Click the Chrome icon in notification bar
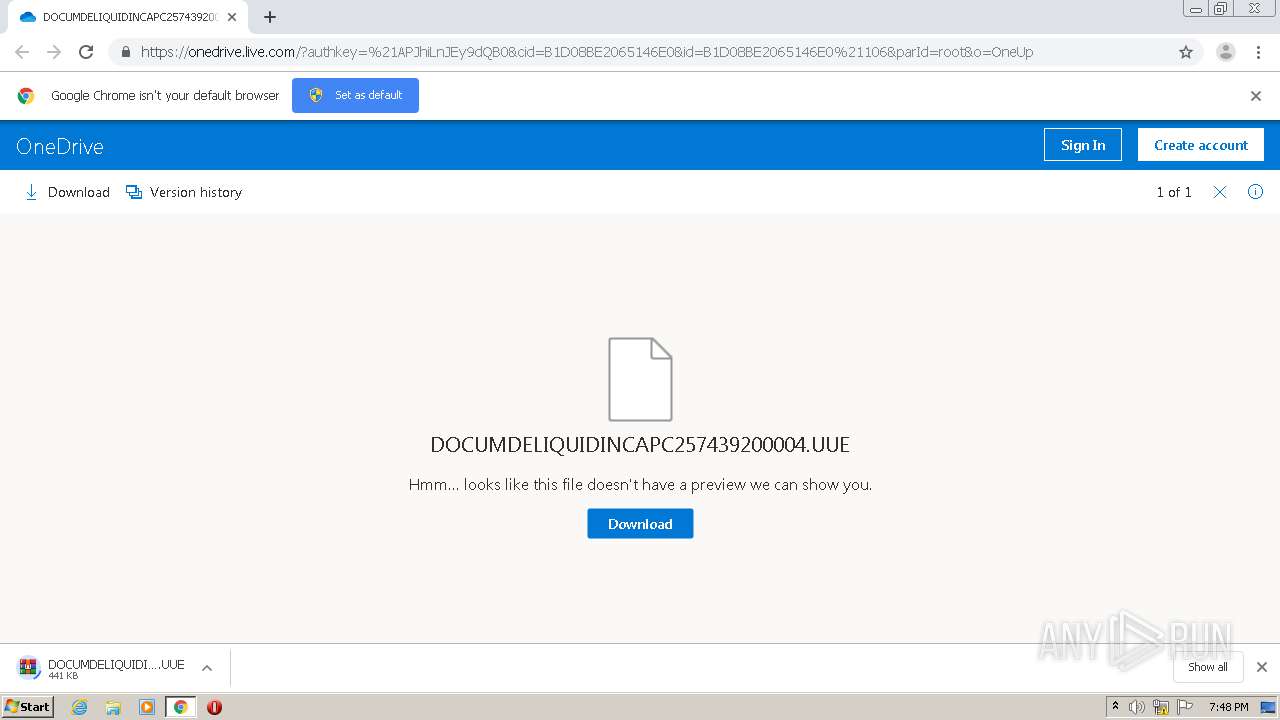 26,96
